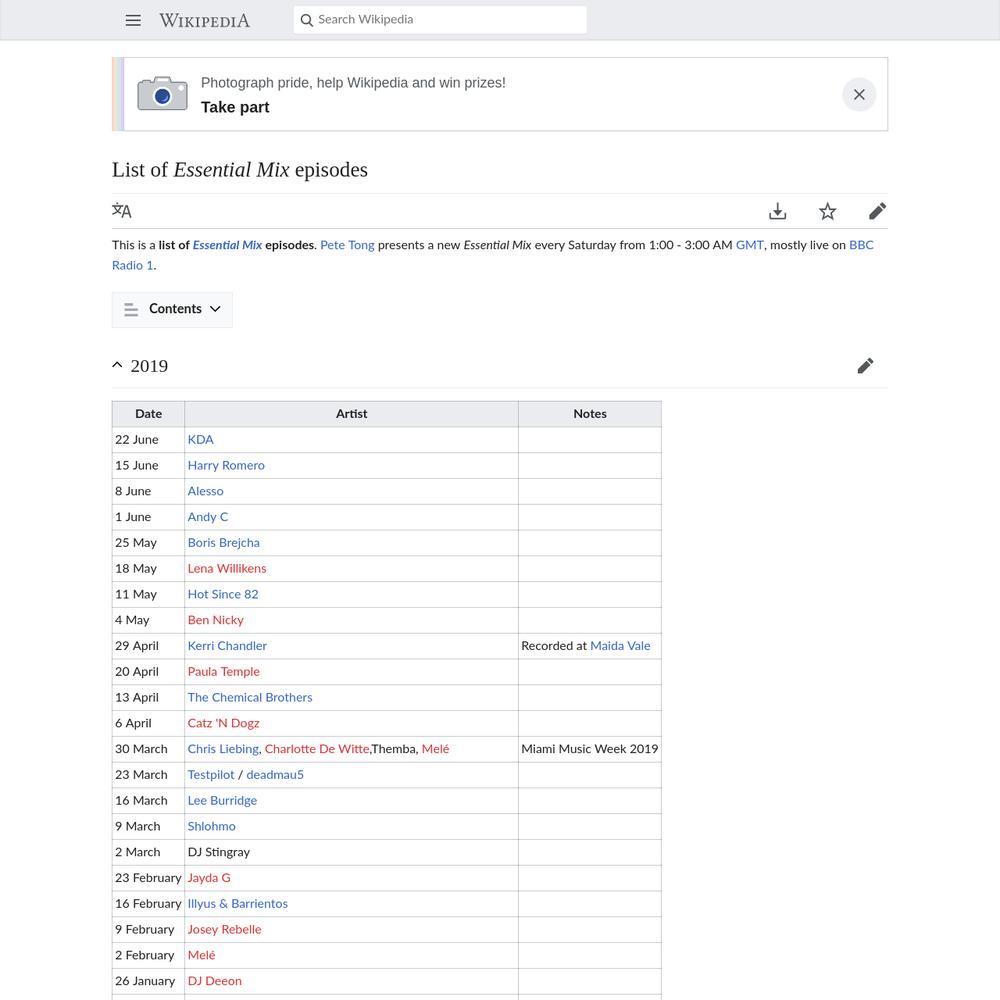Open the Testpilot link
Screen dimensions: 1000x1000
click(x=211, y=774)
